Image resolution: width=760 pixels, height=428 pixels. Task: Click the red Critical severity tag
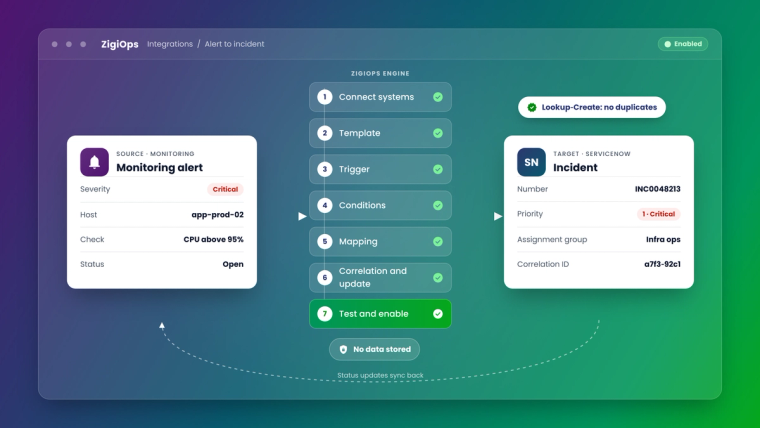[225, 189]
